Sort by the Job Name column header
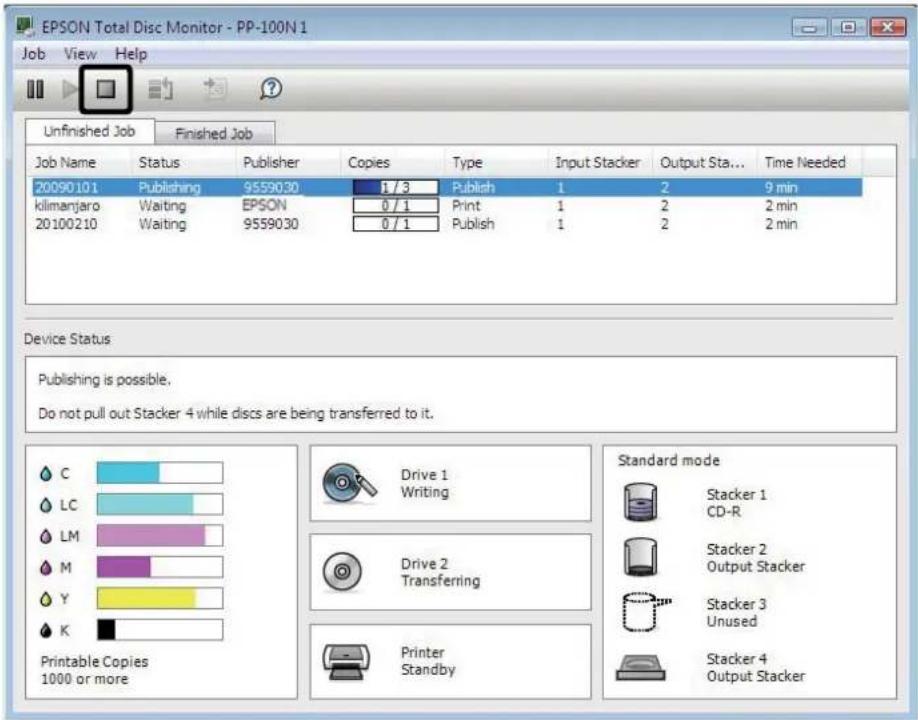918x720 pixels. click(78, 162)
